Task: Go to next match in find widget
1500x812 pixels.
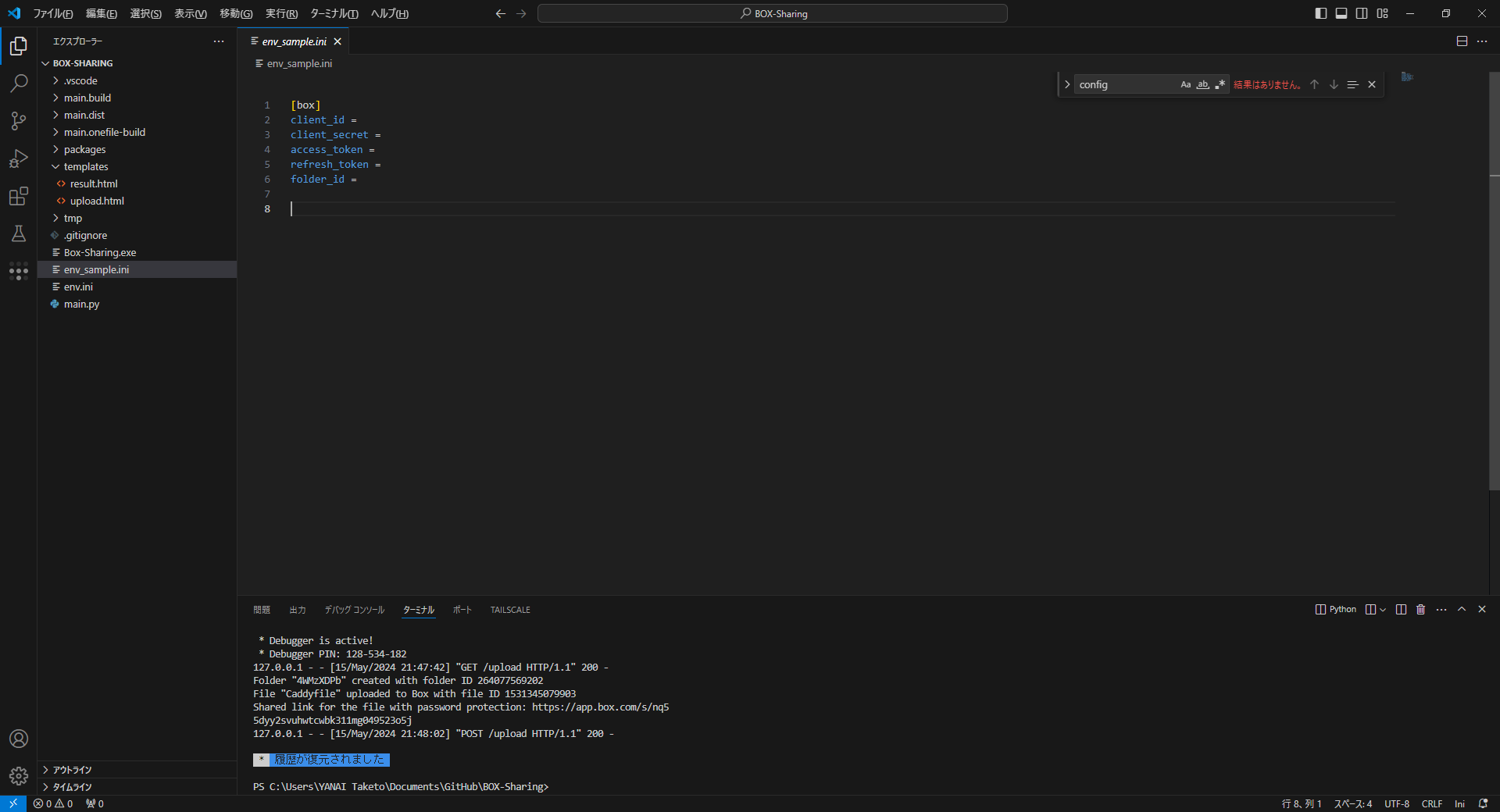Action: [x=1334, y=84]
